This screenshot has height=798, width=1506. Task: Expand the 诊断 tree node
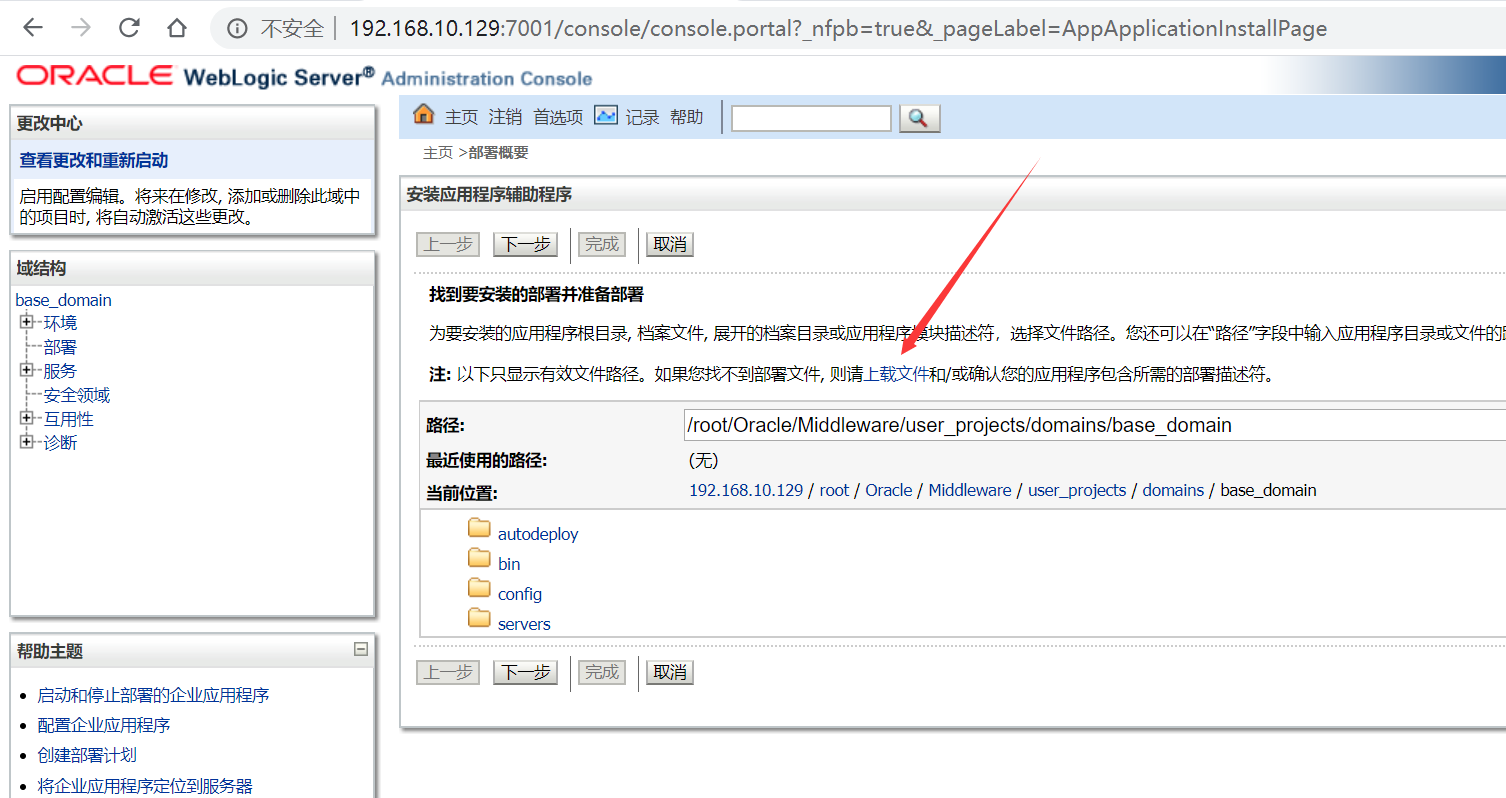pos(27,442)
